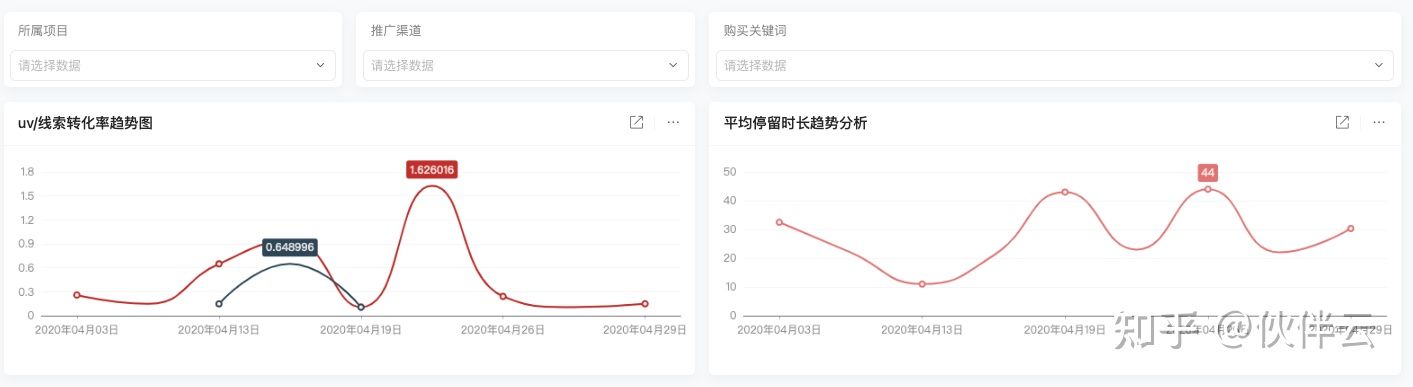Open more options for uv/线索转化率趋势图 chart

[673, 122]
